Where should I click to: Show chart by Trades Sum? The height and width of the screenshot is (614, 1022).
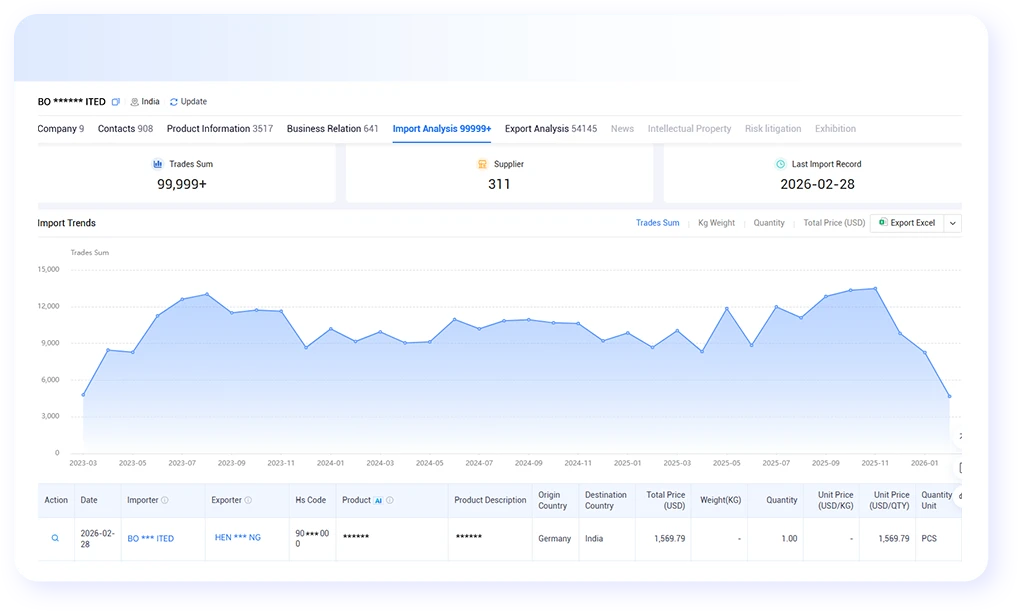point(658,223)
